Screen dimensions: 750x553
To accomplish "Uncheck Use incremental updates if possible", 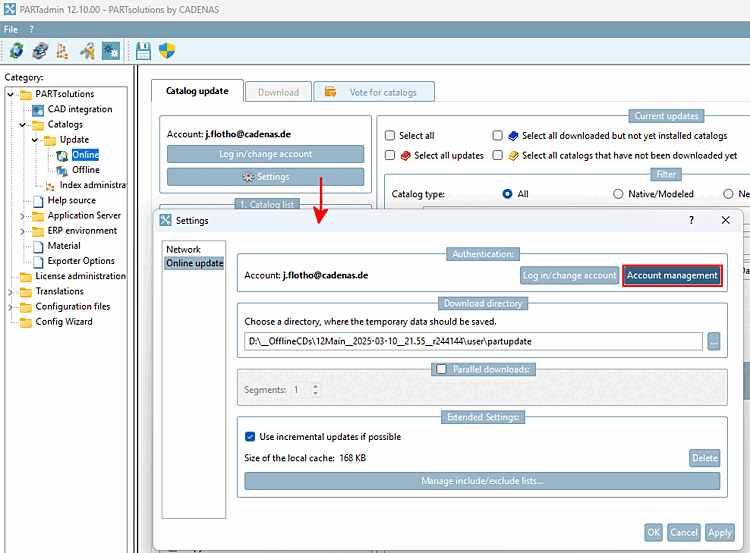I will point(250,436).
